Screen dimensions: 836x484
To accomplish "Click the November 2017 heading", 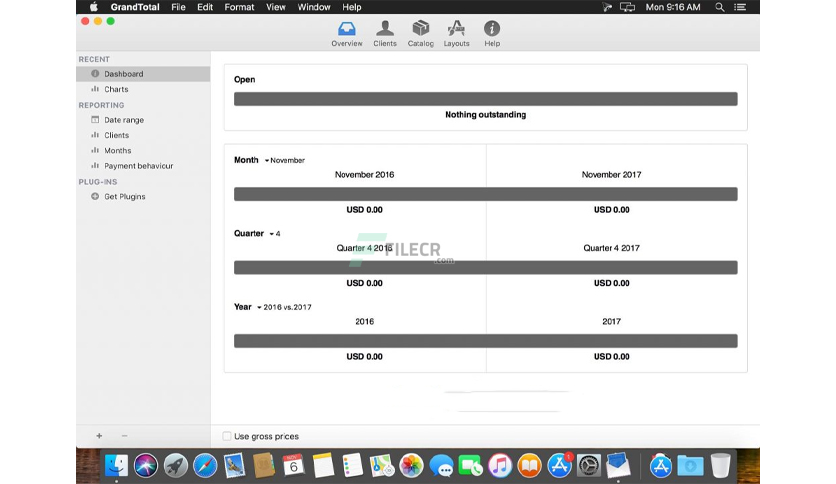I will 611,174.
